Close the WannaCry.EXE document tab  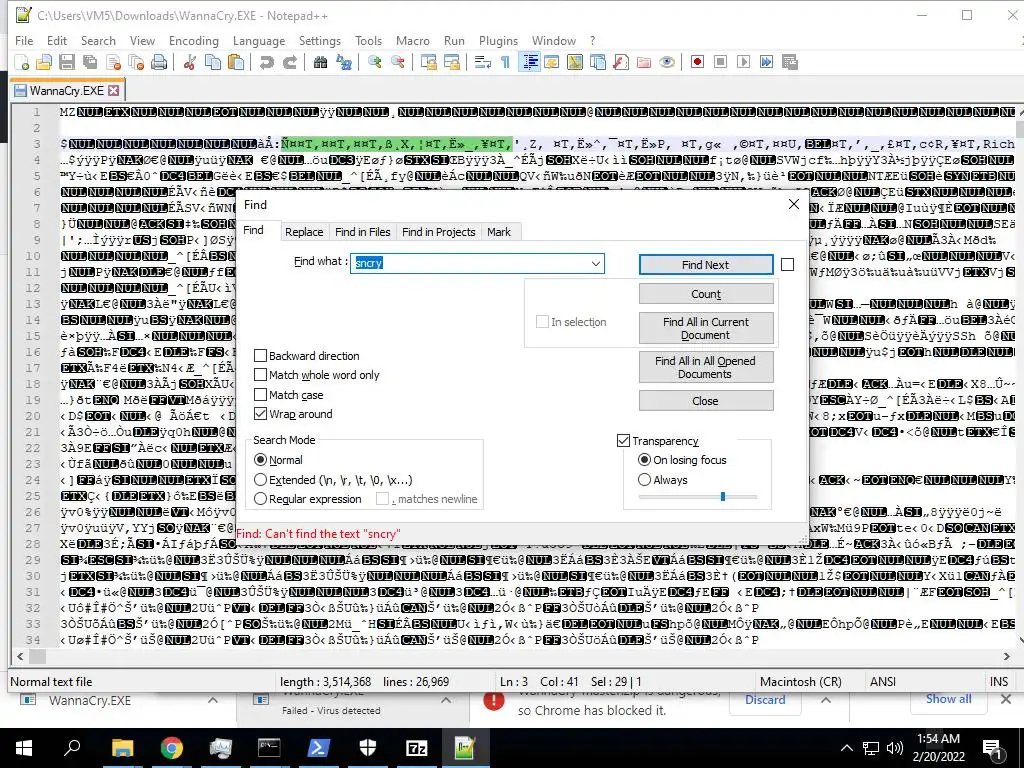click(x=114, y=90)
